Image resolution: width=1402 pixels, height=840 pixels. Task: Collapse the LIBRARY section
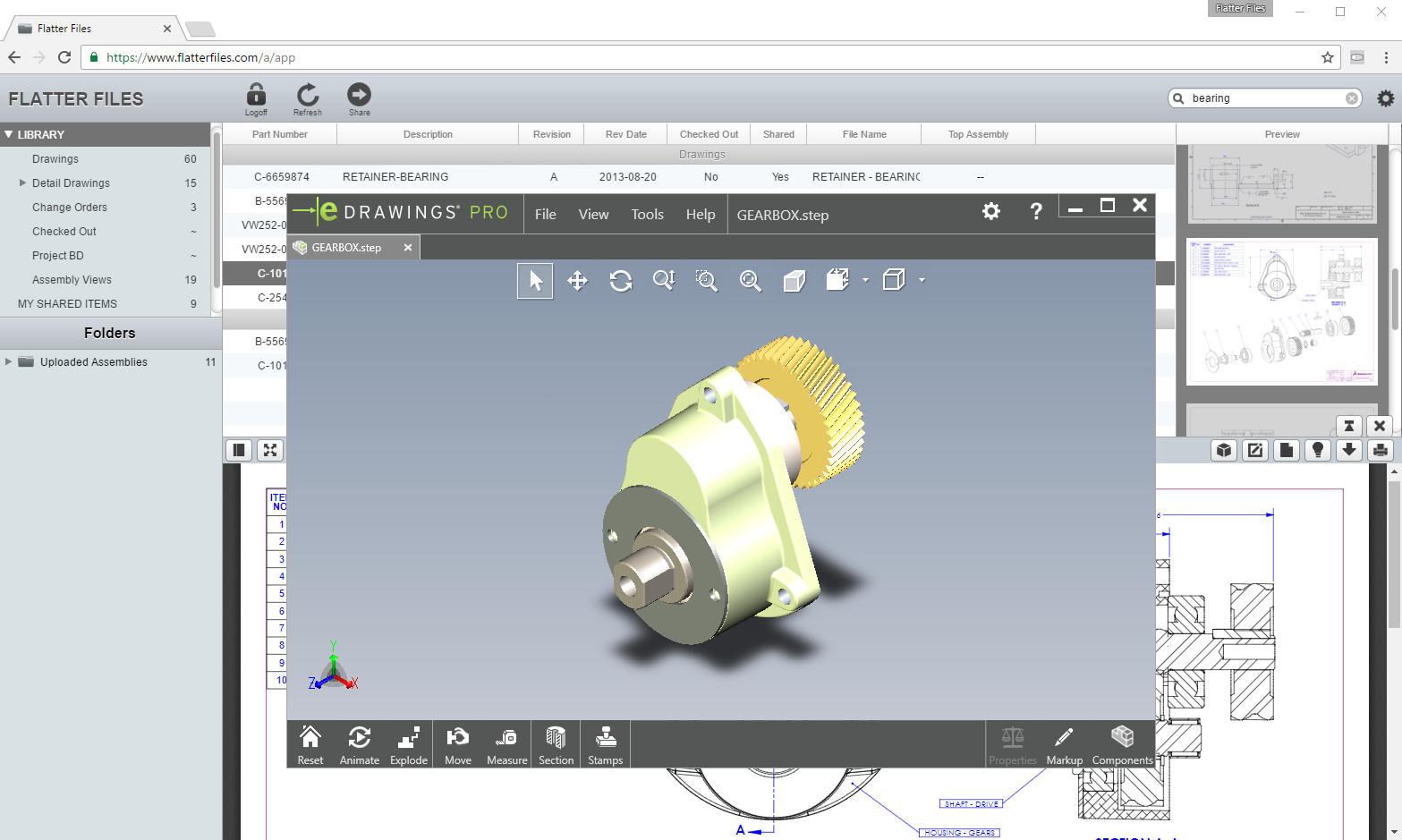[8, 134]
